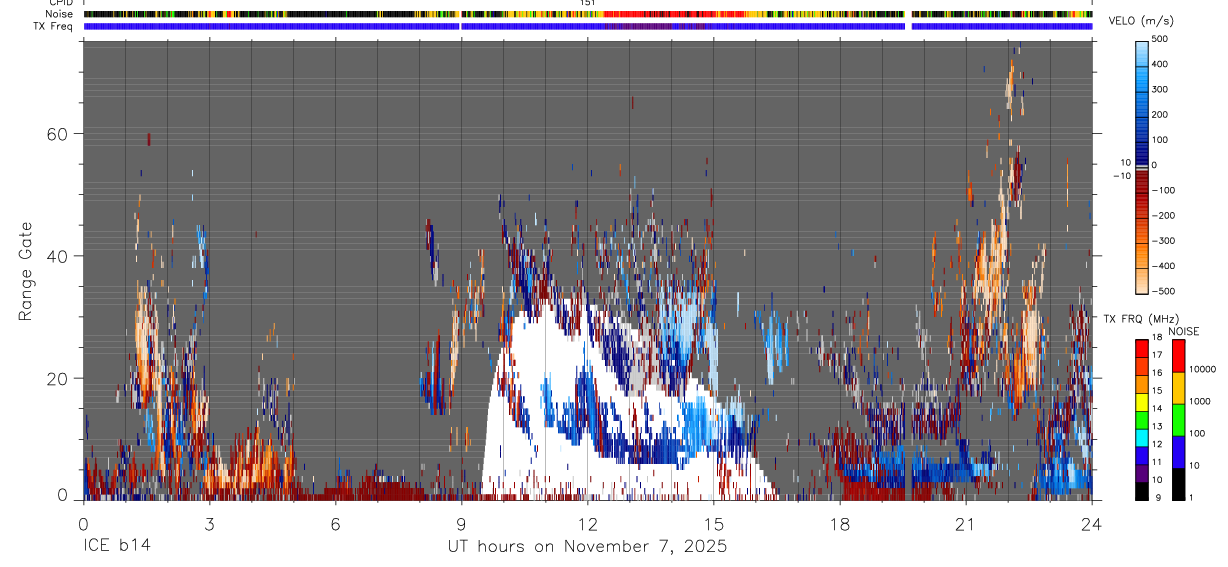Click the 1000 label on NOISE legend

1201,400
